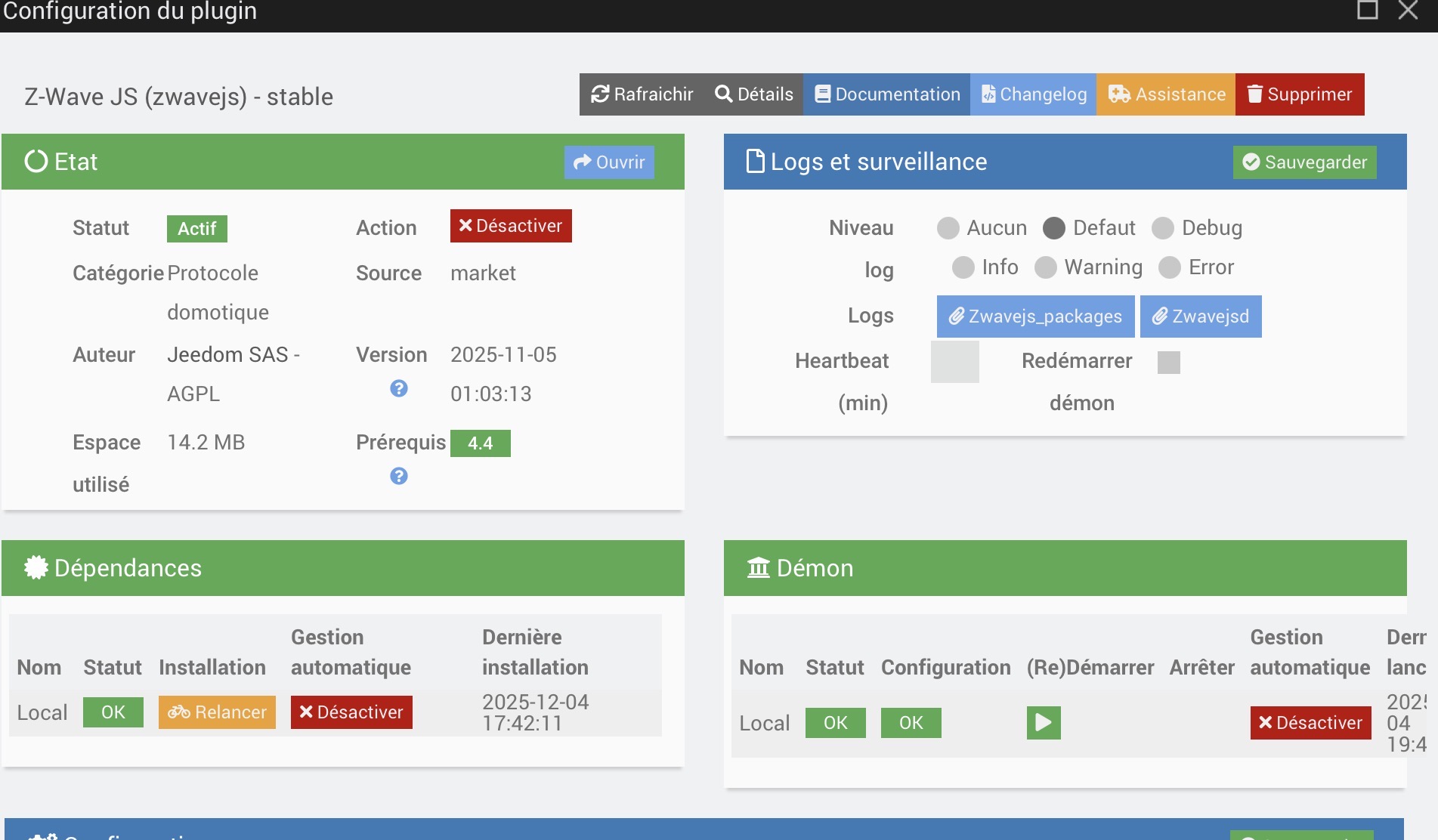
Task: Open the Documentation page
Action: (886, 94)
